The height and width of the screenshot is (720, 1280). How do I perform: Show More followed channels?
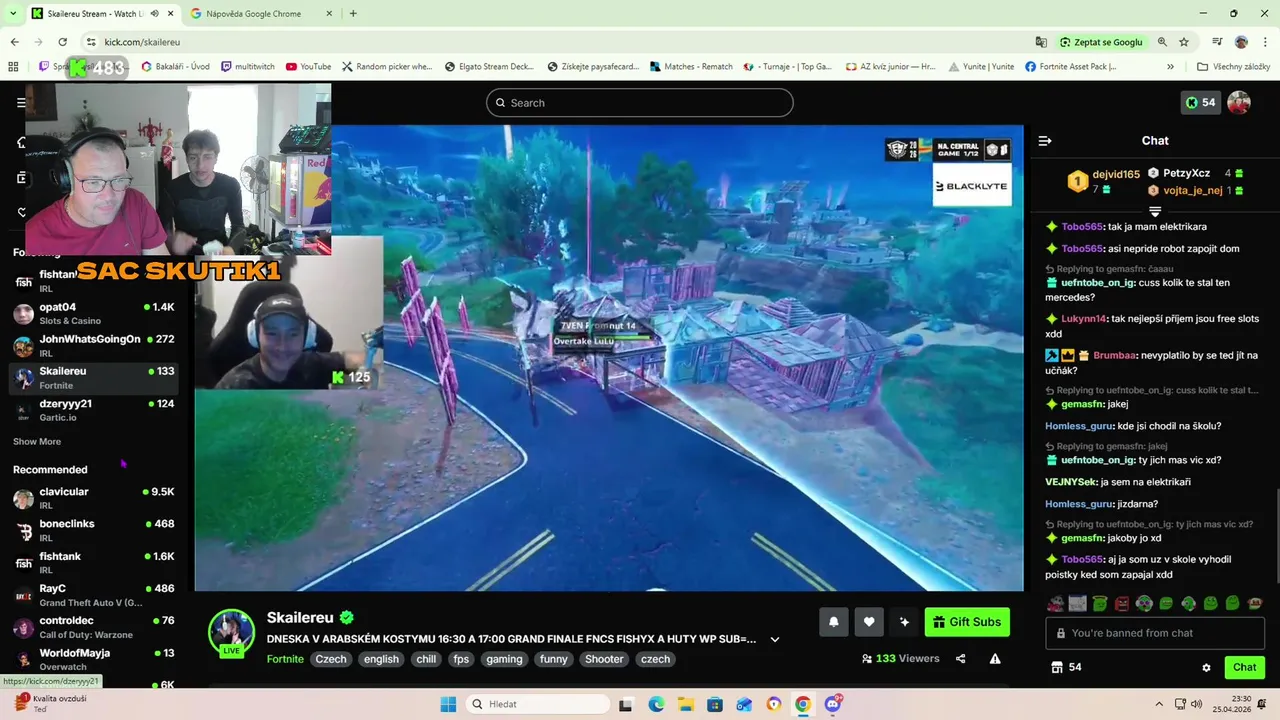pyautogui.click(x=37, y=442)
